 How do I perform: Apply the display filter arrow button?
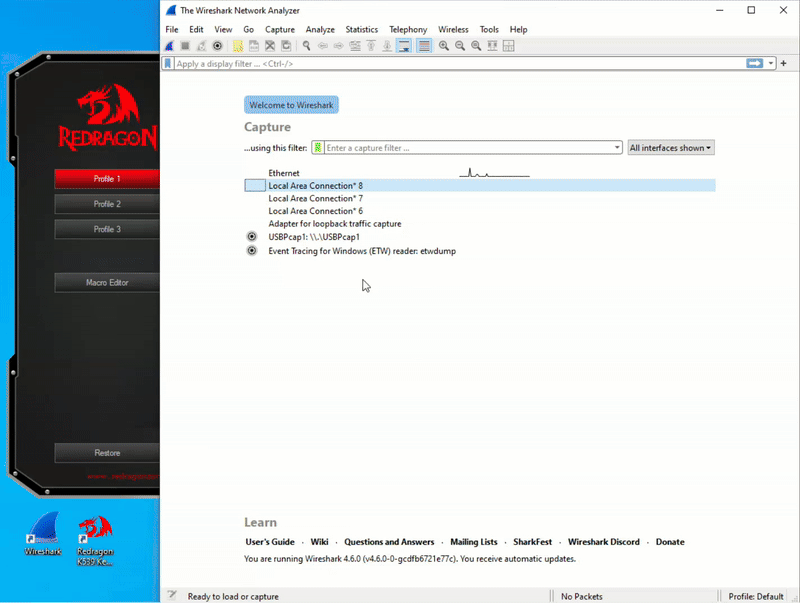755,63
